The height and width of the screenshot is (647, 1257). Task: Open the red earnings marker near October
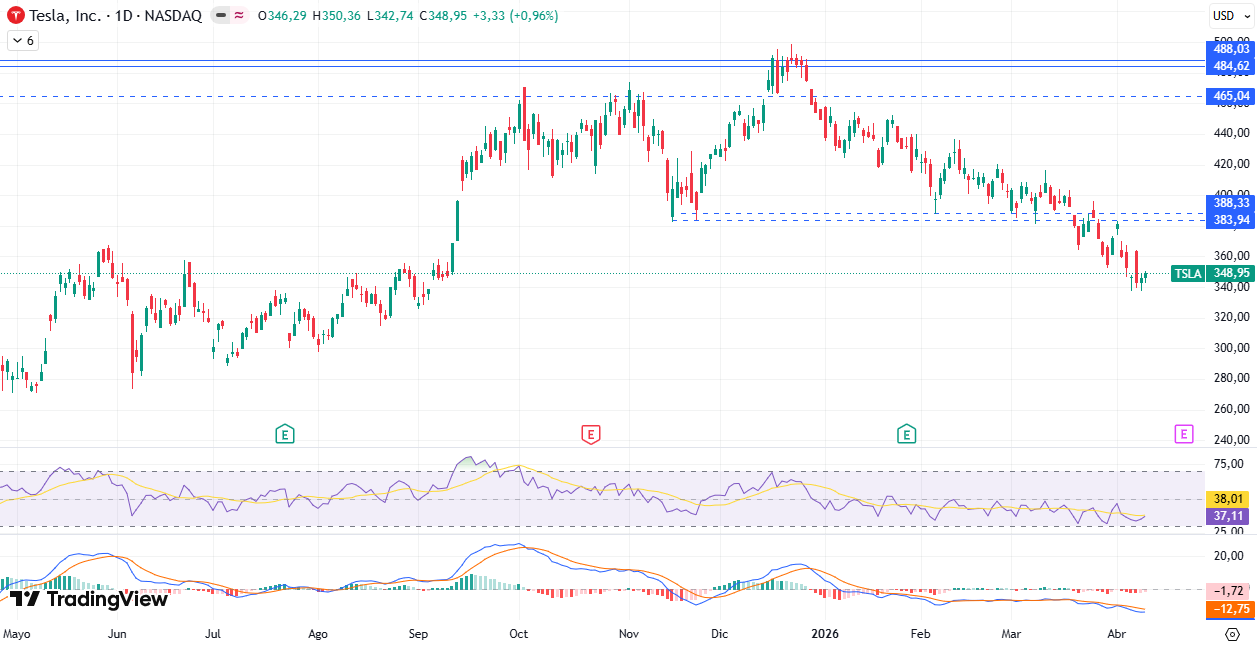(591, 434)
